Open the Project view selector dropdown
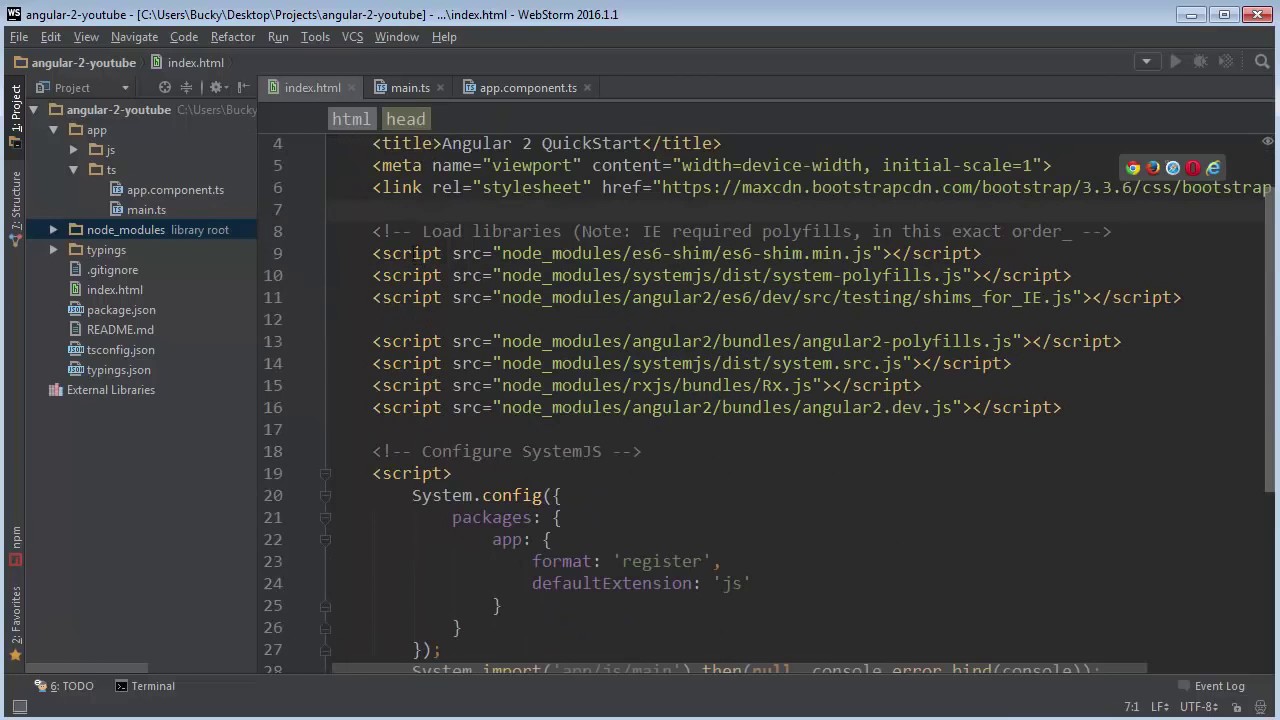 click(x=82, y=87)
